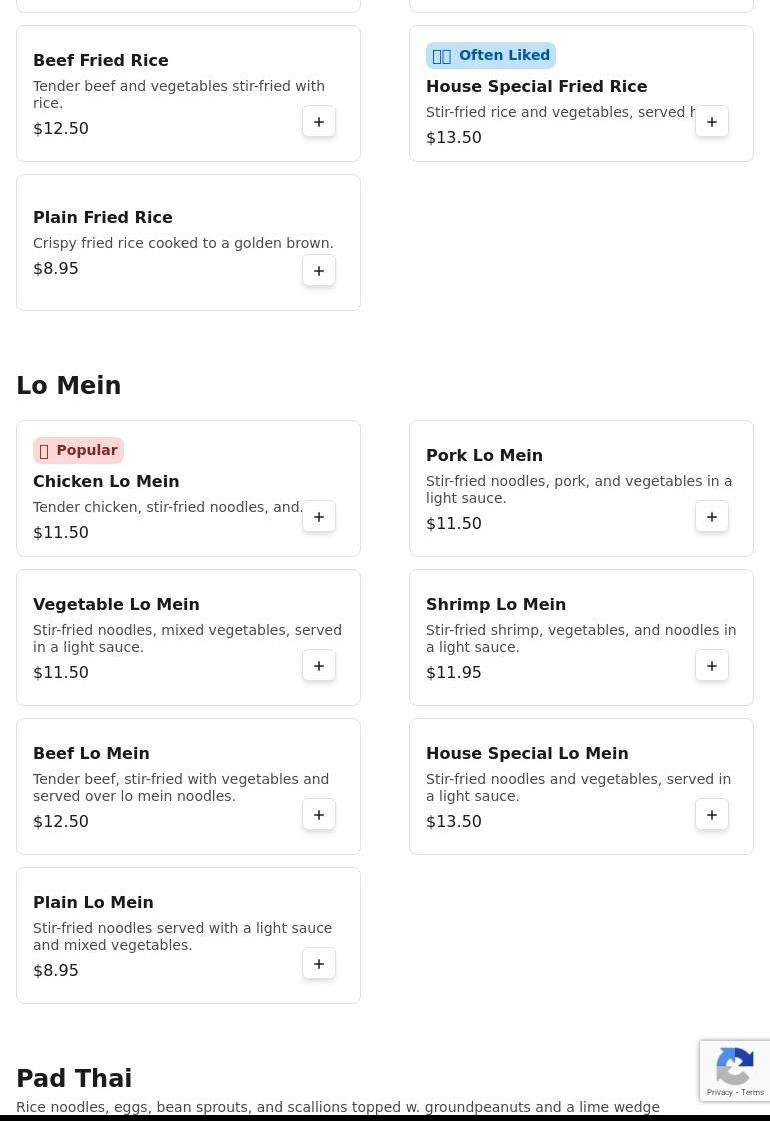Screen dimensions: 770x1121
Task: Add Beef Fried Rice to cart
Action: click(x=319, y=122)
